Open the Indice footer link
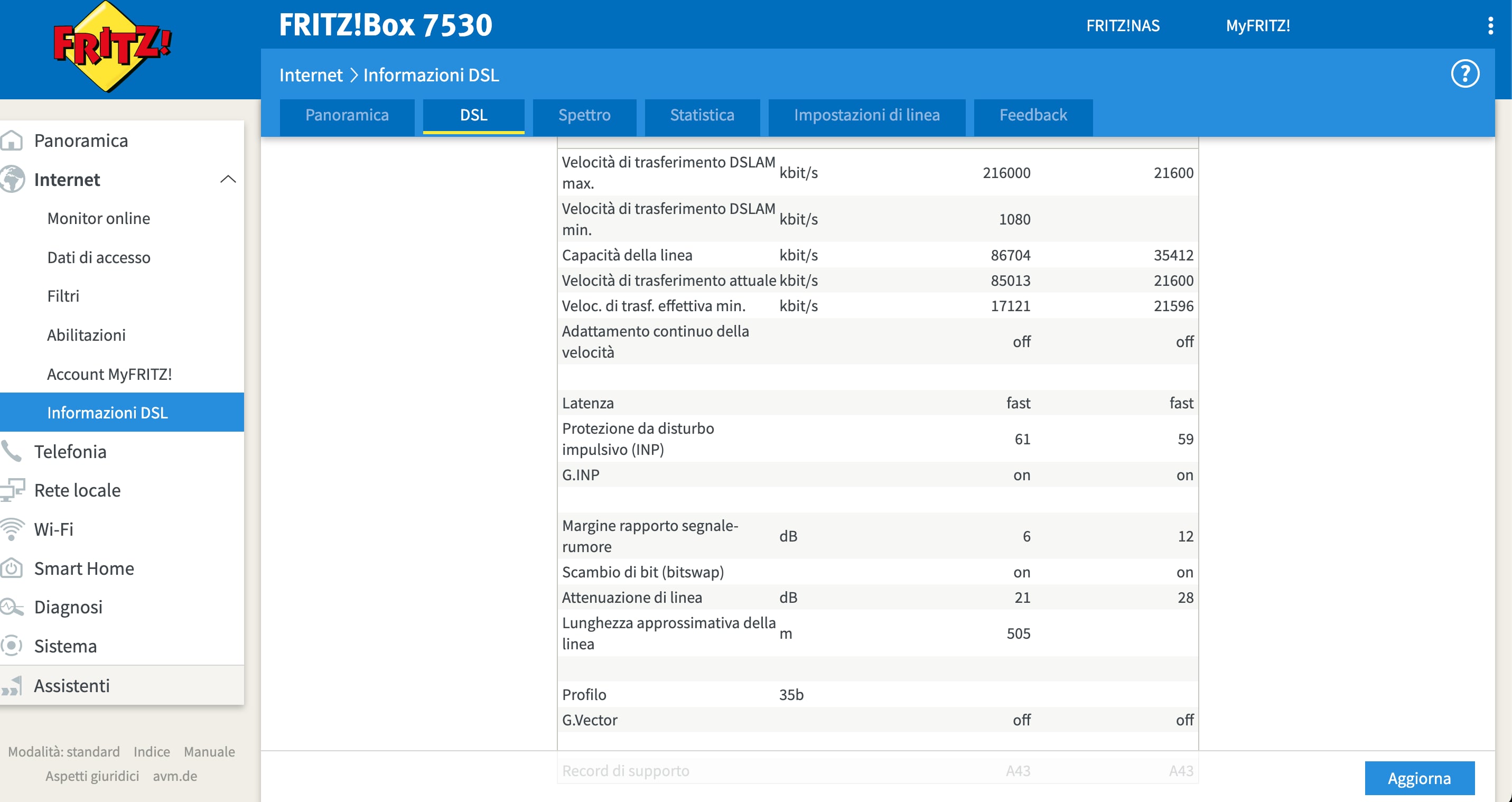Viewport: 1512px width, 802px height. (152, 751)
